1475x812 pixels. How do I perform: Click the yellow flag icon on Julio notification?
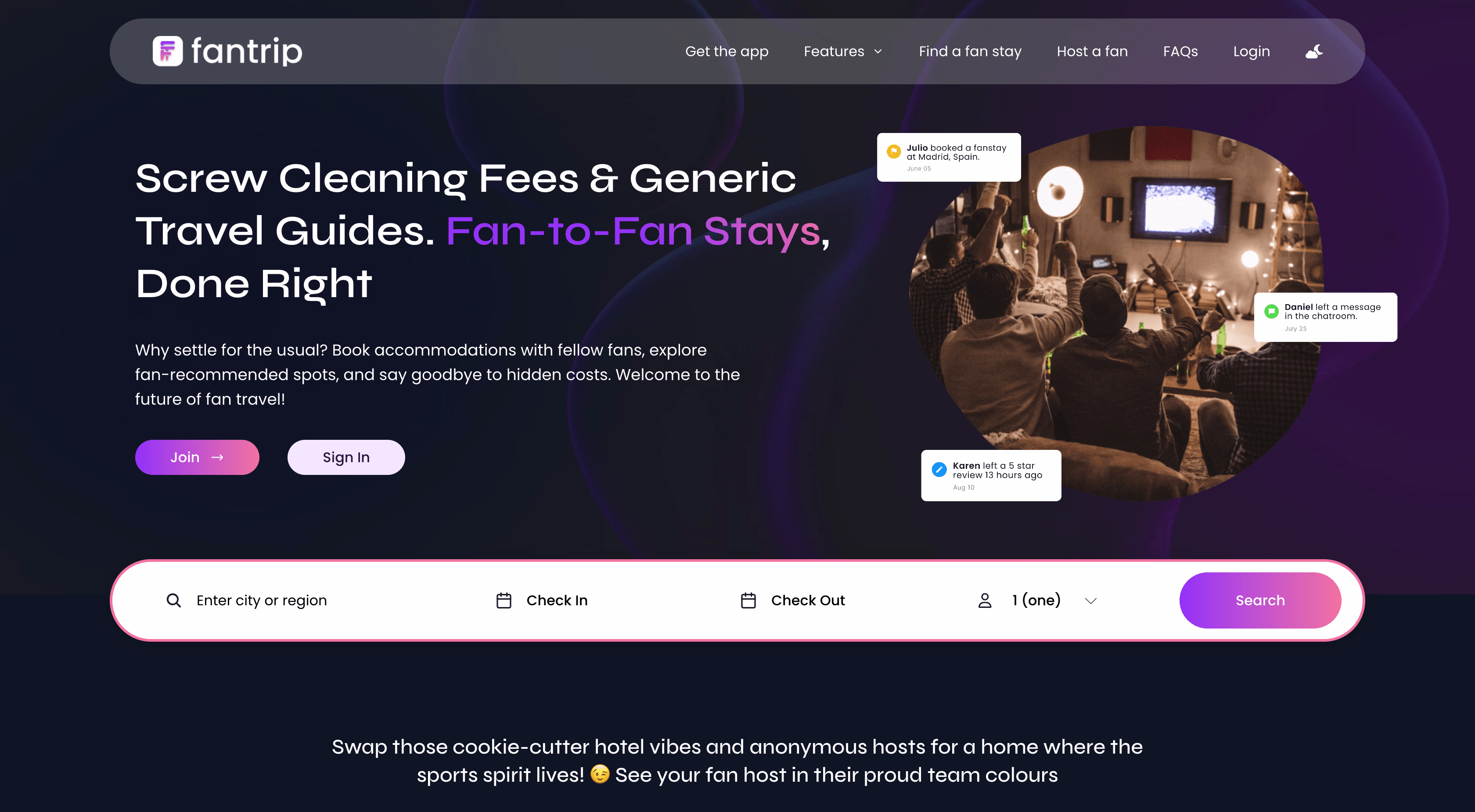[894, 152]
